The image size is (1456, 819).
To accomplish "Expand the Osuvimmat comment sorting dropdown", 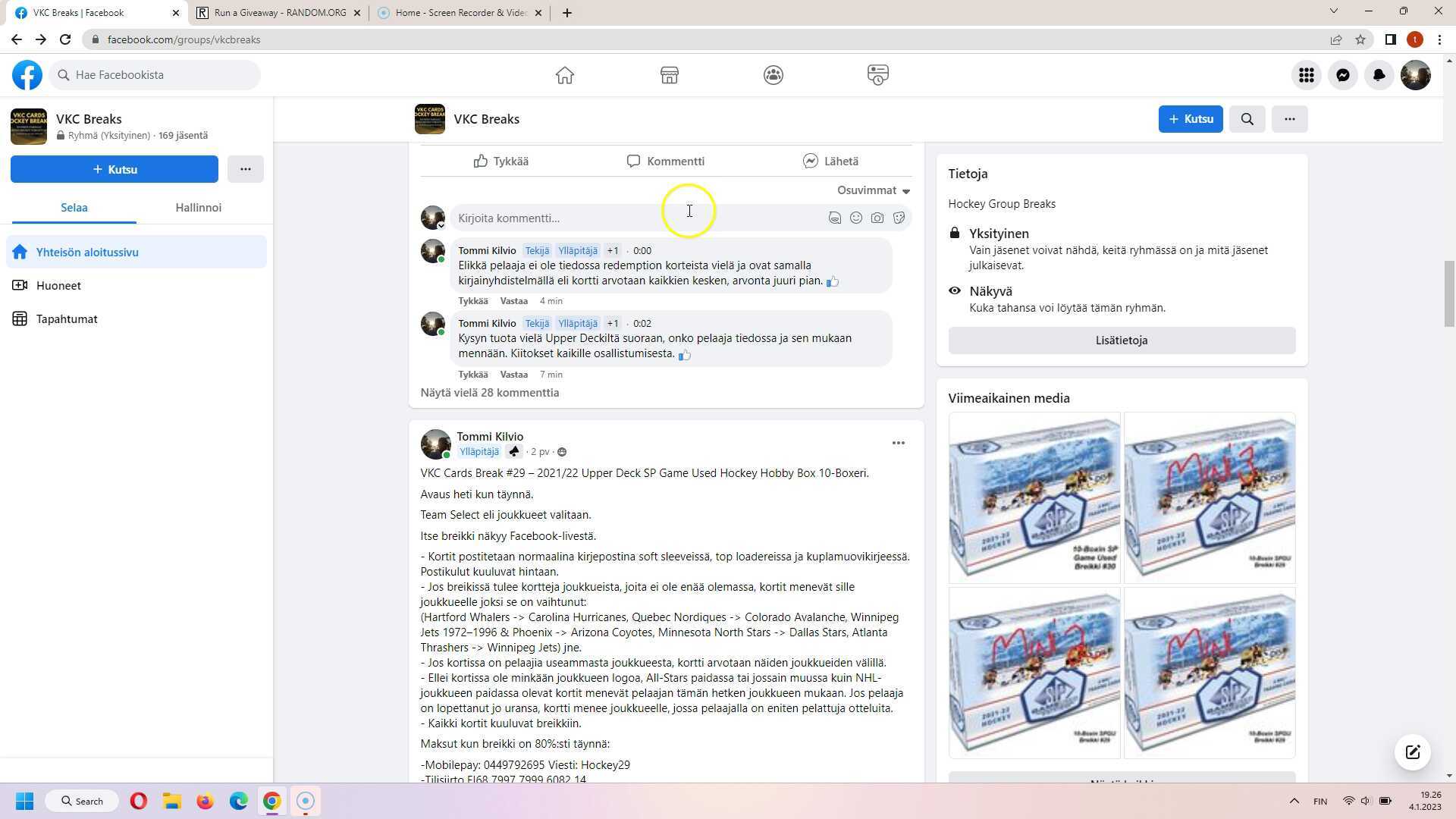I will click(873, 190).
